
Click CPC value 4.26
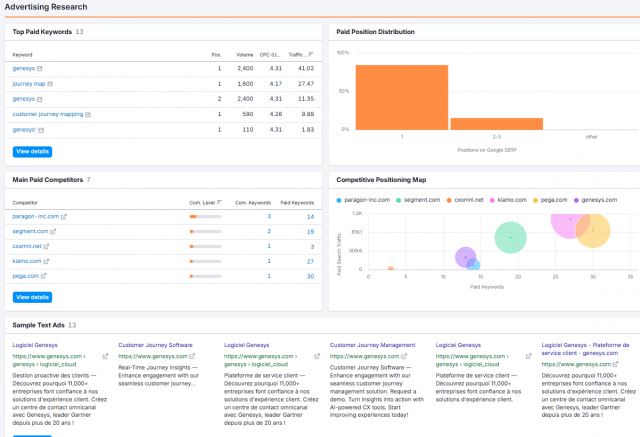pyautogui.click(x=276, y=114)
